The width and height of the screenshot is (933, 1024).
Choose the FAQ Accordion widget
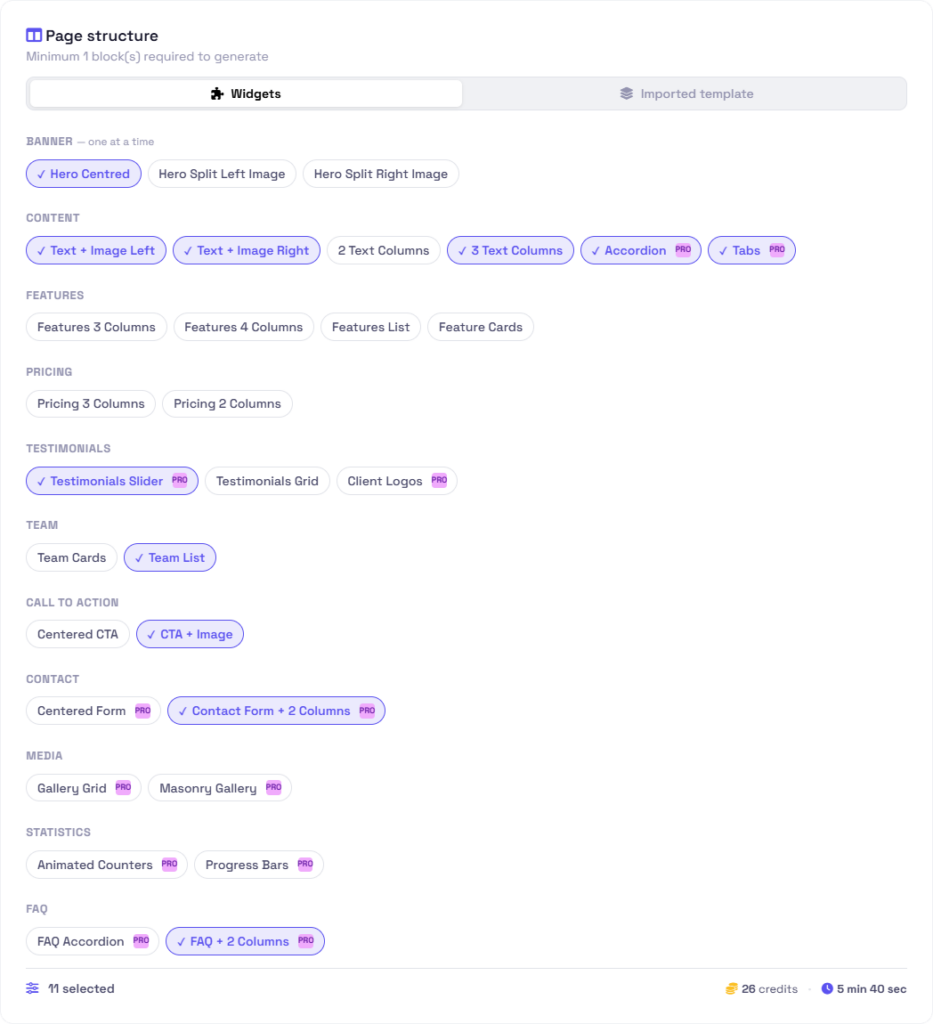click(92, 941)
